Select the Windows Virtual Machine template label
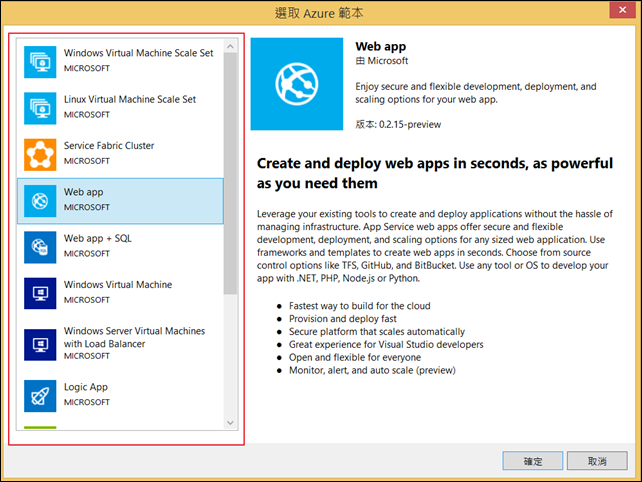Screen dimensions: 642x482 tap(118, 285)
